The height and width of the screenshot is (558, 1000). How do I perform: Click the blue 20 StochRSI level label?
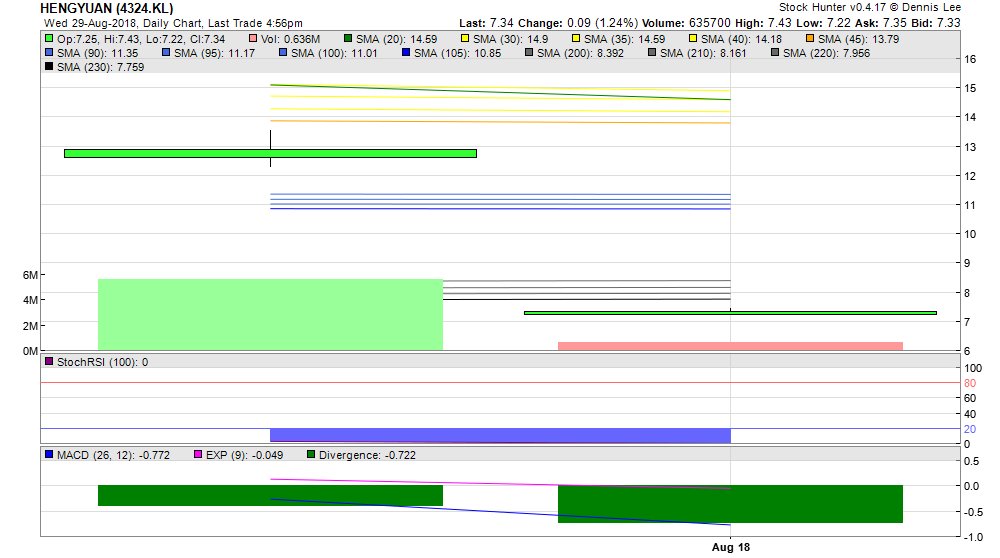click(x=970, y=429)
